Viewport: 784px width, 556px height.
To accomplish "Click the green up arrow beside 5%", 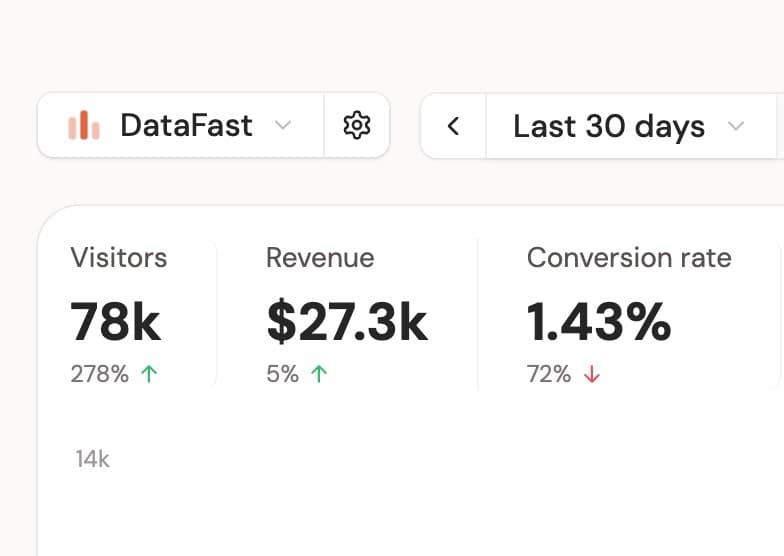I will pyautogui.click(x=319, y=374).
